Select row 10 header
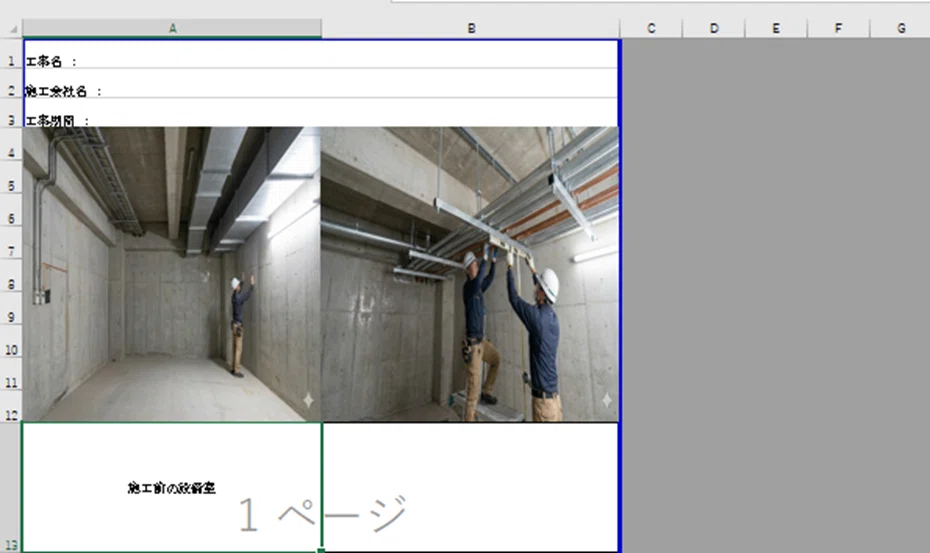Viewport: 930px width, 553px height. pyautogui.click(x=11, y=341)
